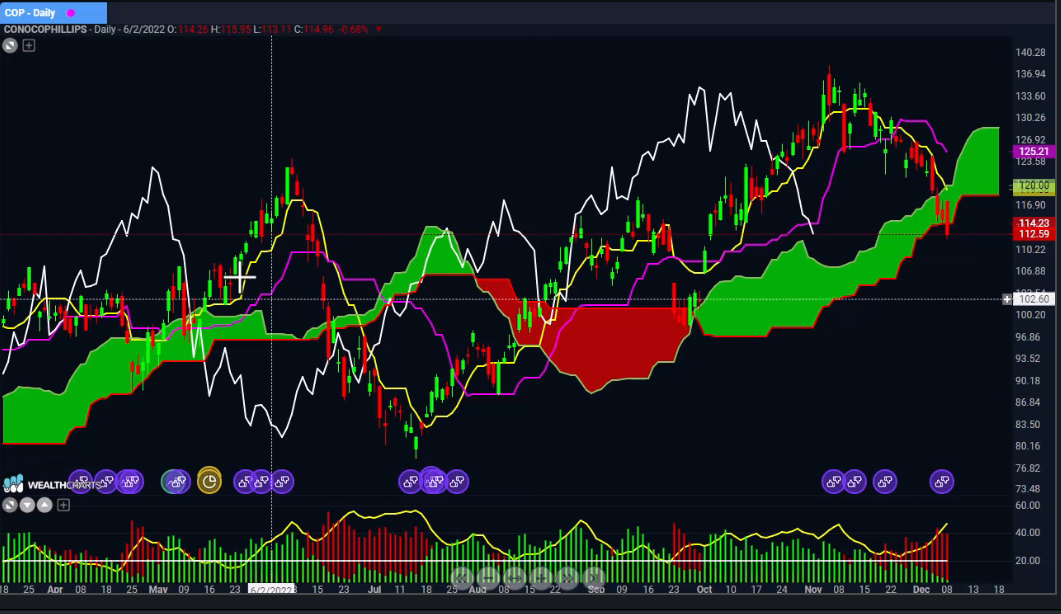1061x614 pixels.
Task: Move the indicator pane up with arrow icon
Action: tap(45, 505)
